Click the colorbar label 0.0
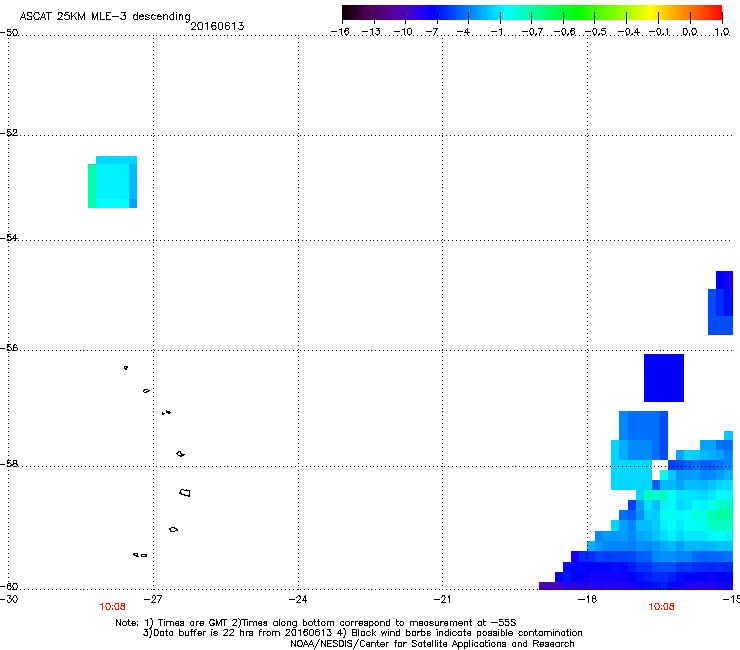Image resolution: width=740 pixels, height=650 pixels. click(690, 32)
